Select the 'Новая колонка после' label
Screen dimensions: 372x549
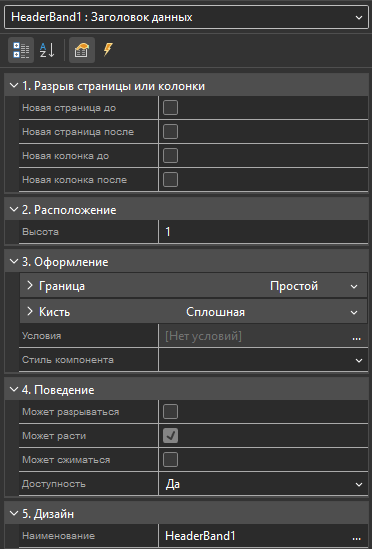tap(75, 180)
